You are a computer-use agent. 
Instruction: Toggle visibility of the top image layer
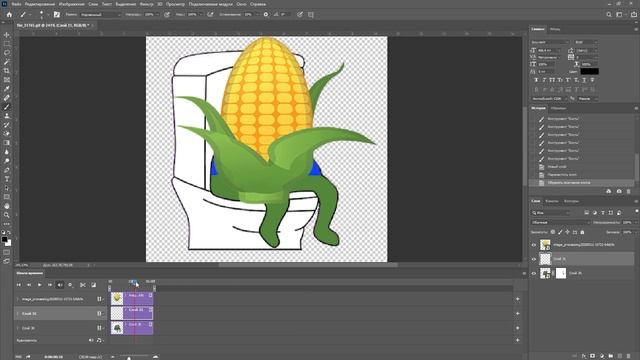[533, 245]
